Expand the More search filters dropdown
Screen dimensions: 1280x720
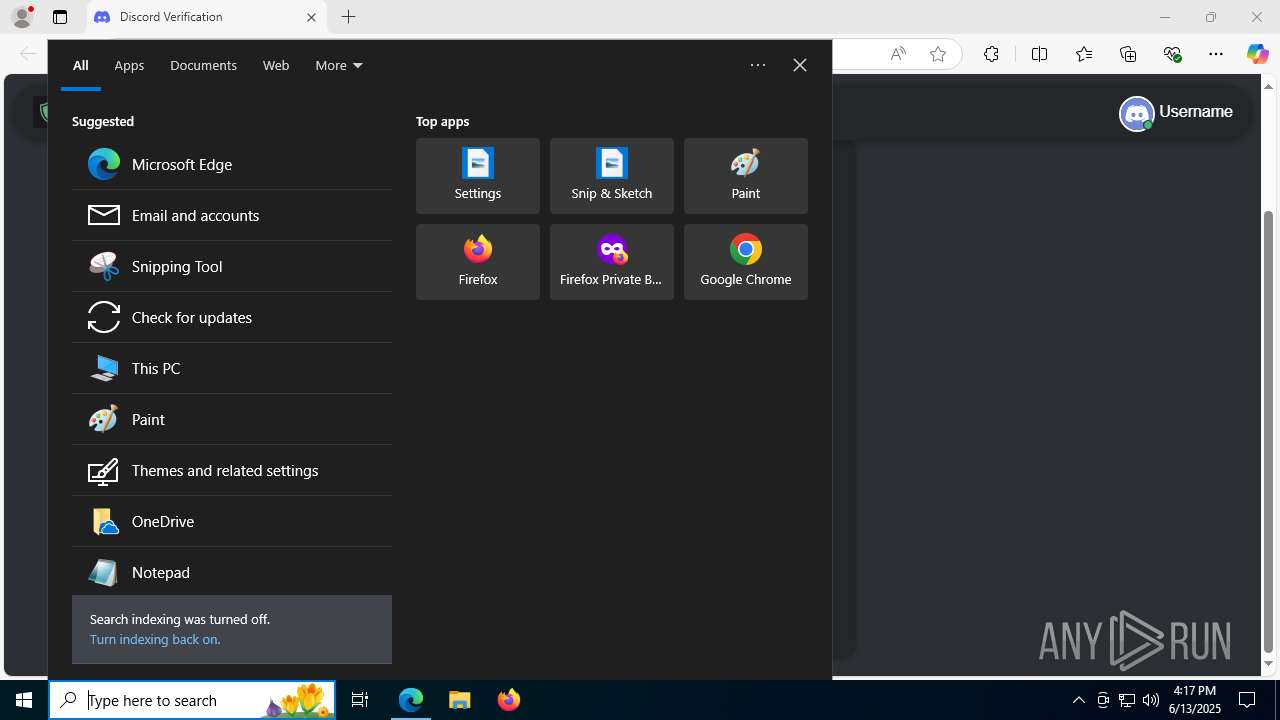point(339,65)
